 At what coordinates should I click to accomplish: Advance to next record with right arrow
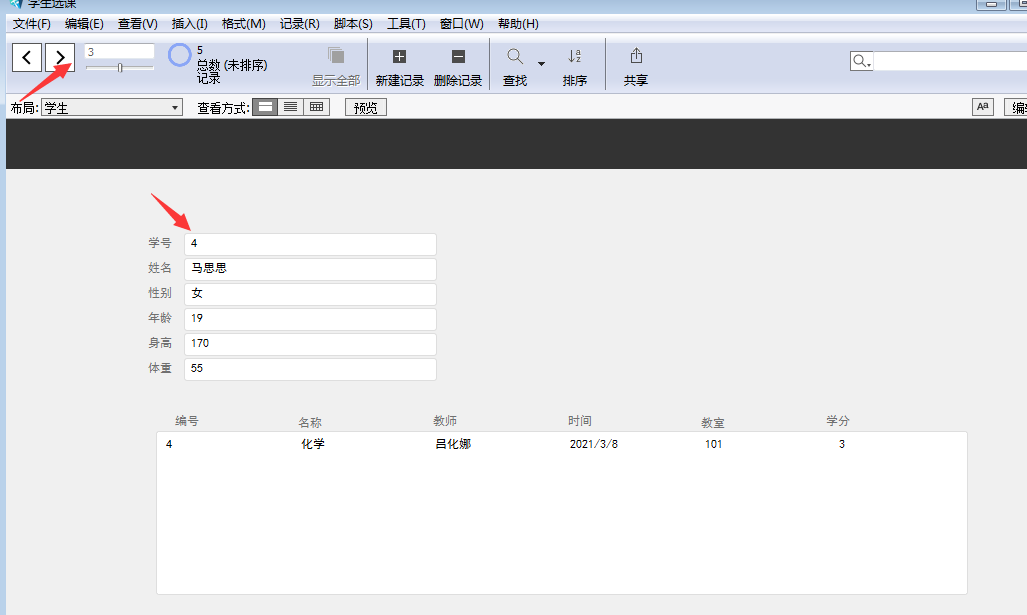pyautogui.click(x=59, y=57)
